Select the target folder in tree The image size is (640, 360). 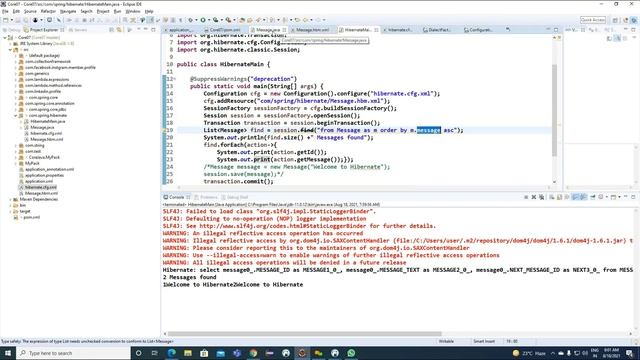point(25,211)
